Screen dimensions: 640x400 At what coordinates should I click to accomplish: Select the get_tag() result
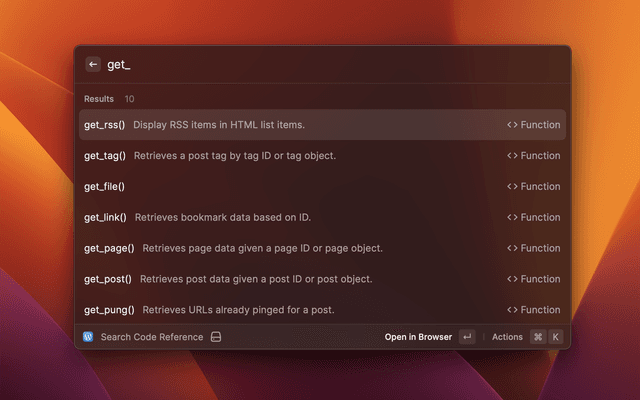click(x=320, y=156)
